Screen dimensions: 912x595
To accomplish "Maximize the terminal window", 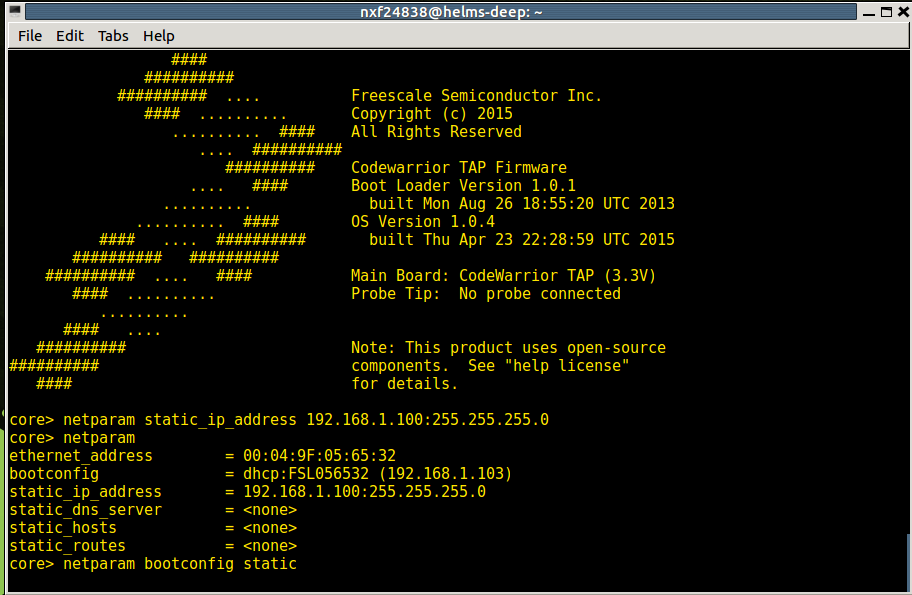I will click(x=886, y=12).
